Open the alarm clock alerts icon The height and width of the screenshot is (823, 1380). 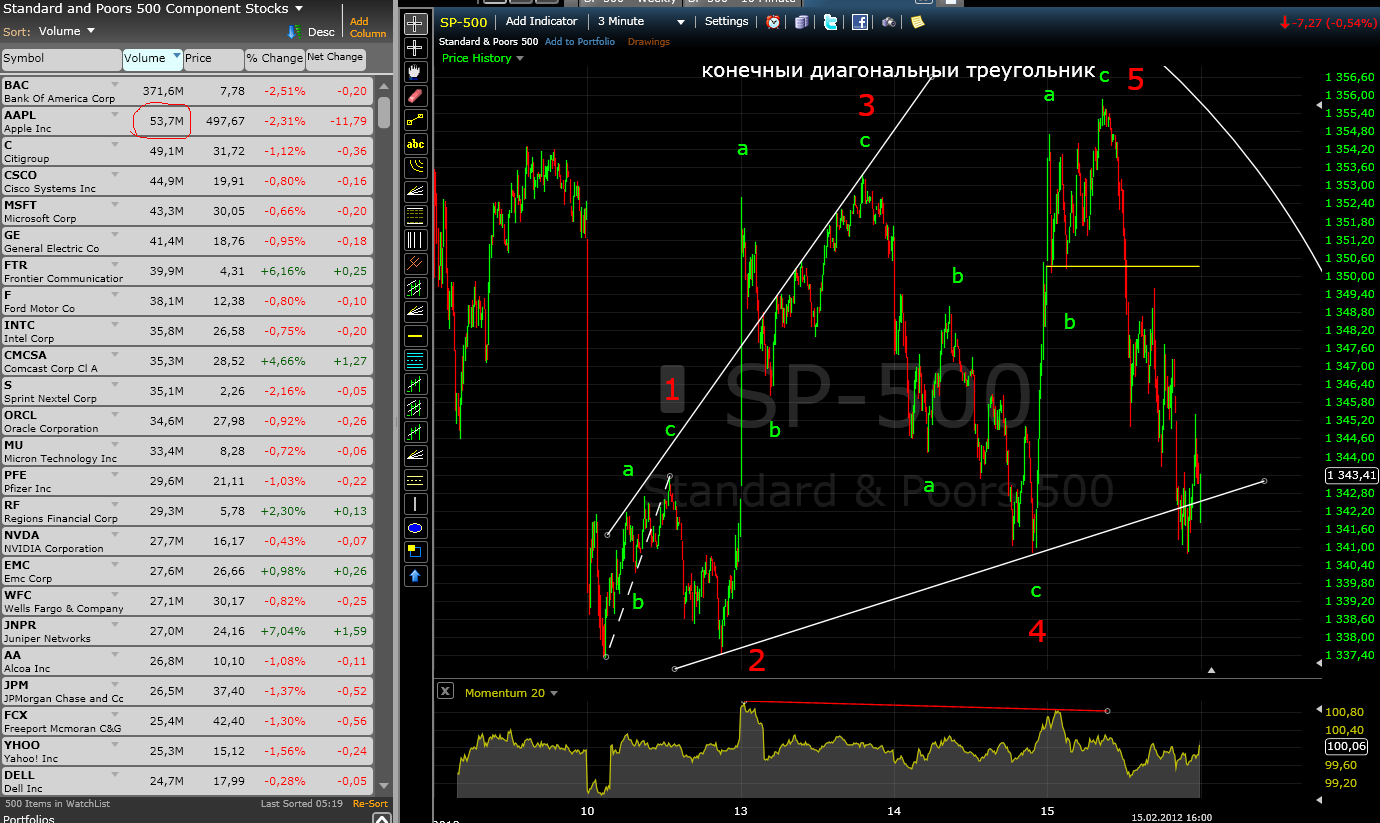773,21
